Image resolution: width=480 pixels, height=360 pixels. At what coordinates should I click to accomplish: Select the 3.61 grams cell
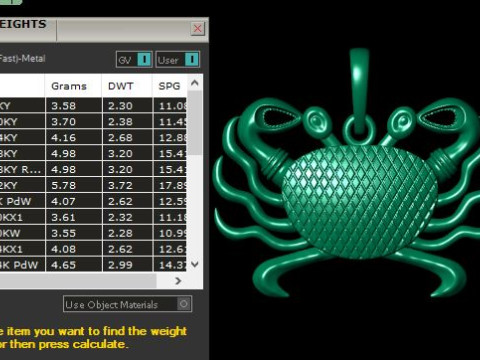pos(73,217)
